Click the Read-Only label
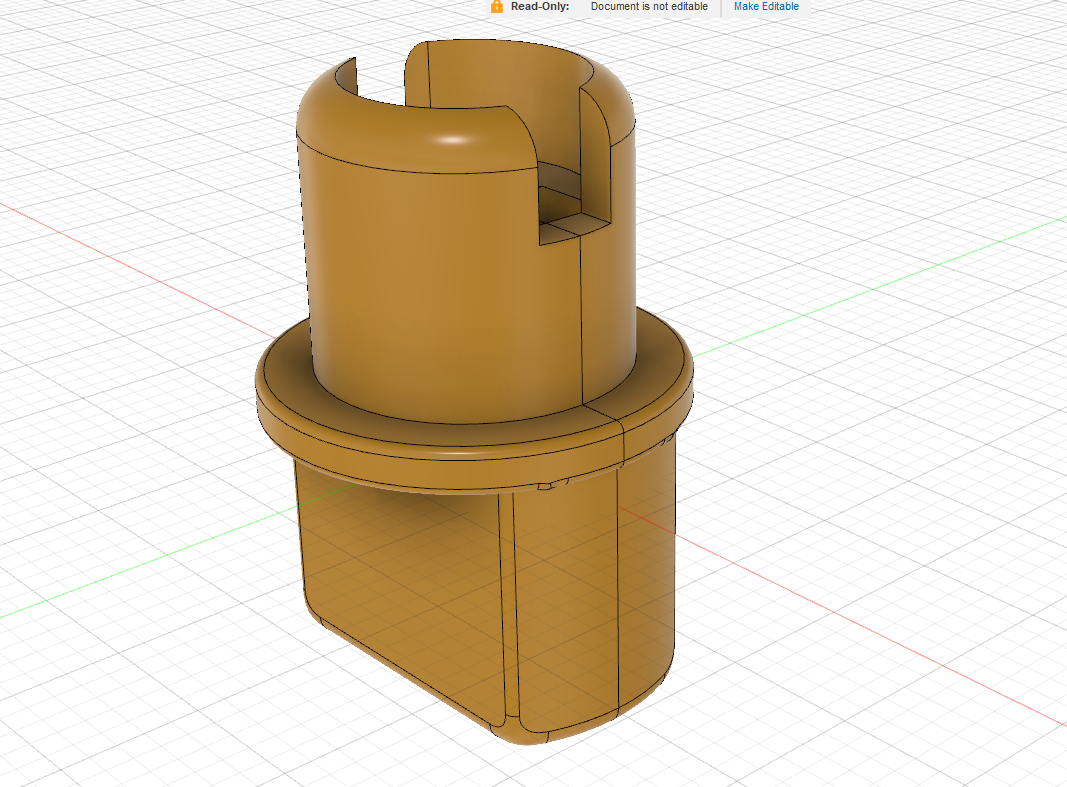1067x787 pixels. (540, 6)
